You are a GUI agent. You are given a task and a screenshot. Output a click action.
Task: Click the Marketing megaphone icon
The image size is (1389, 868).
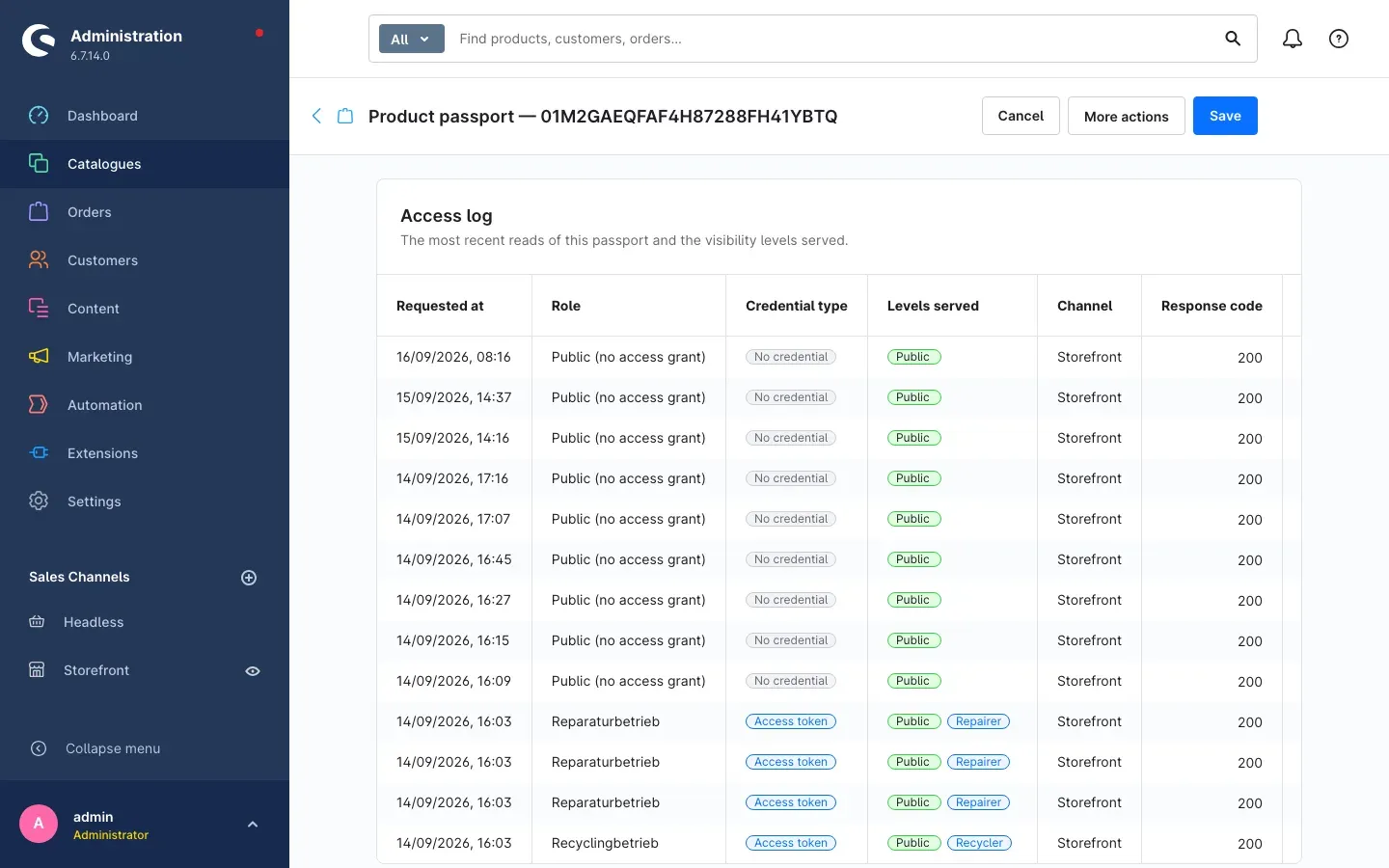(x=39, y=357)
